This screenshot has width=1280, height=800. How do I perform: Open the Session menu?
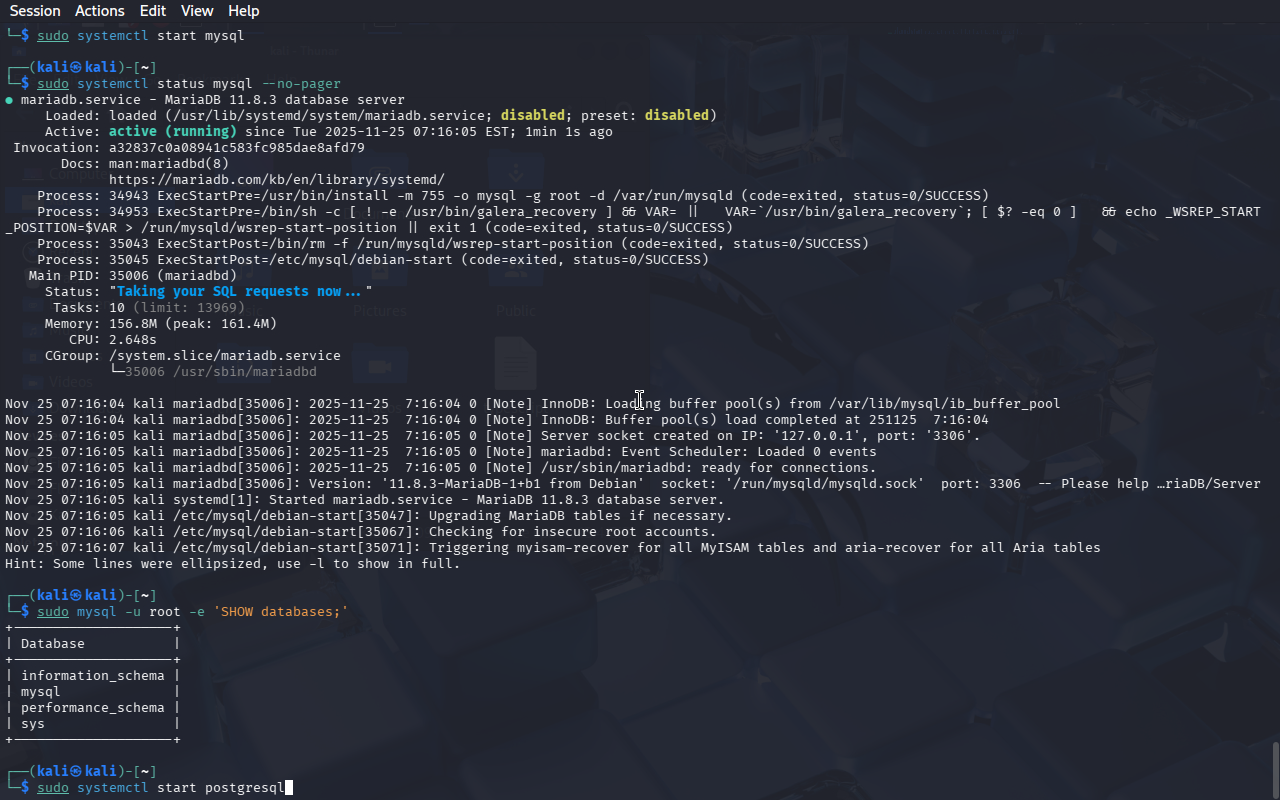35,11
